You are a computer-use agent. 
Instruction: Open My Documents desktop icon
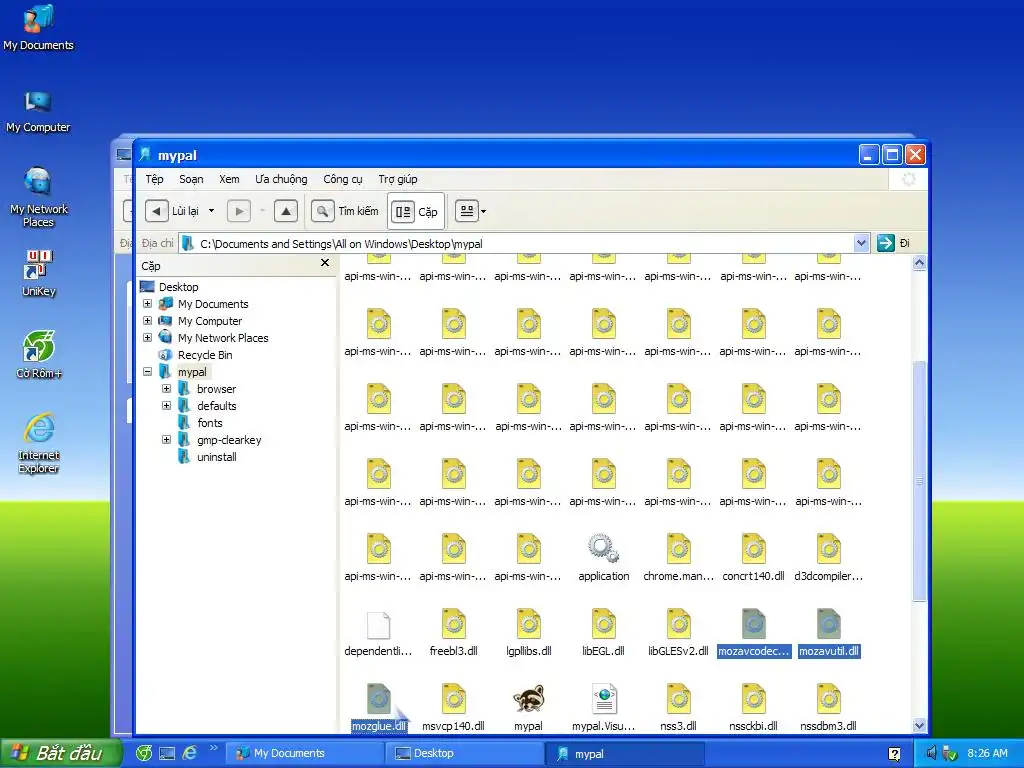pos(38,29)
